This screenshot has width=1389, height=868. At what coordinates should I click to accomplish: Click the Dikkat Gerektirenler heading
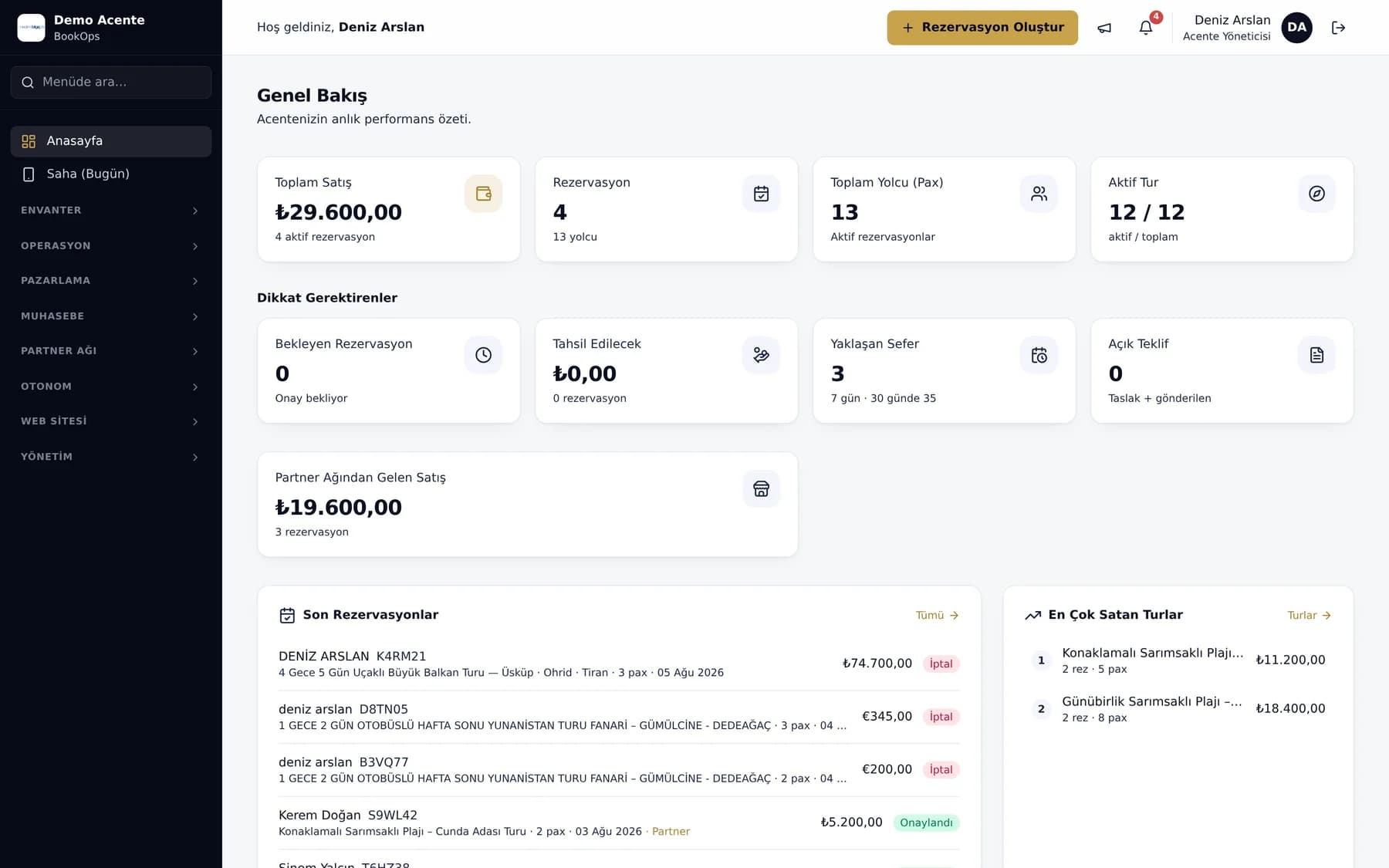coord(327,298)
